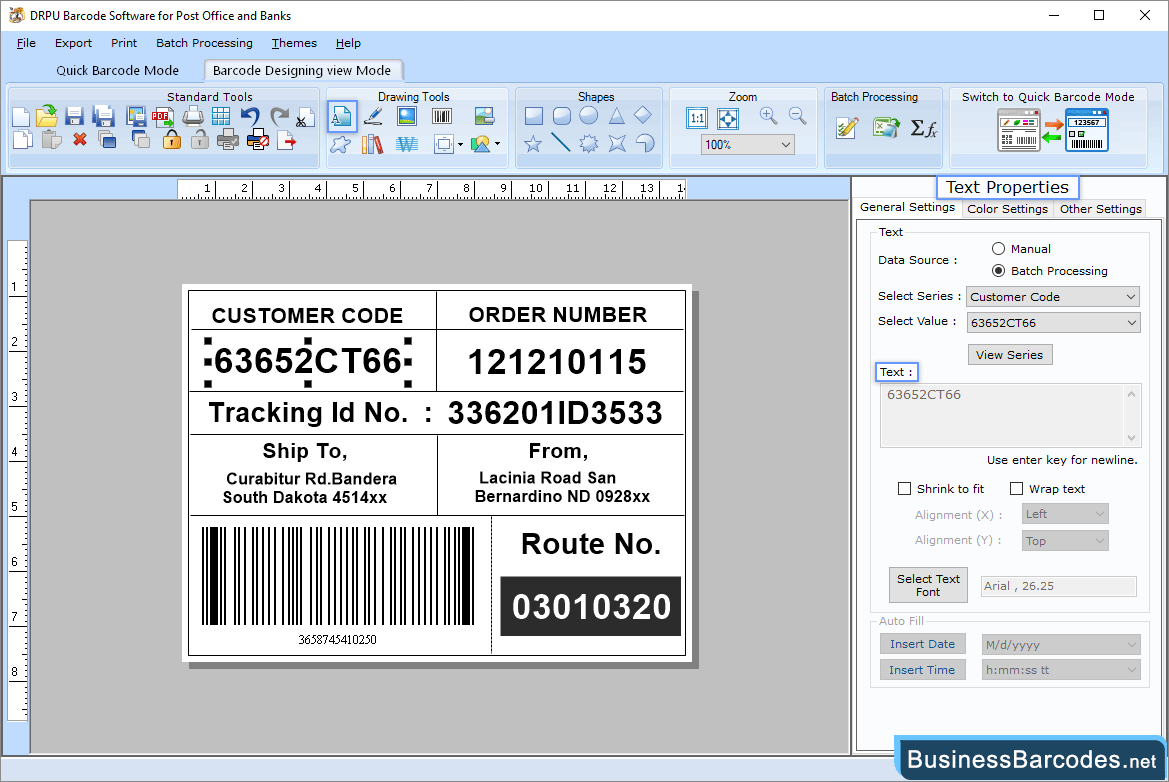Click the orange Lock icon
Image resolution: width=1169 pixels, height=782 pixels.
coord(171,139)
